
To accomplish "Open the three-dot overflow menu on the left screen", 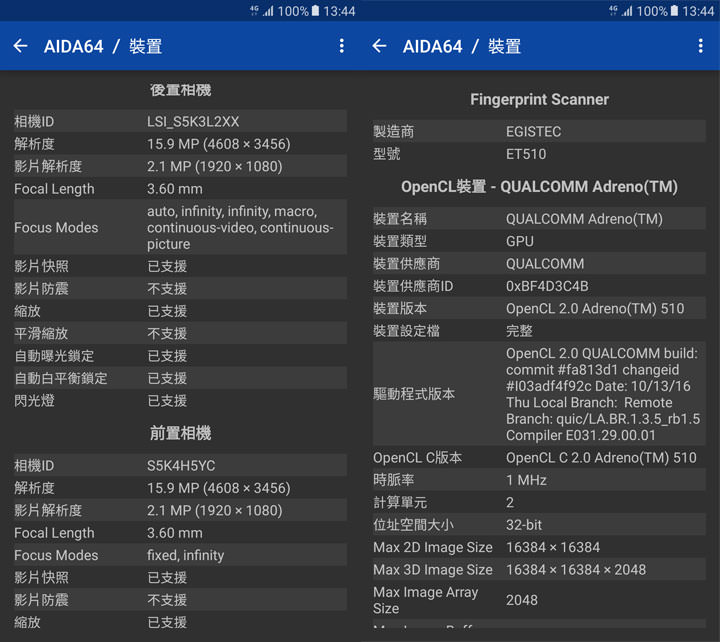I will (341, 46).
